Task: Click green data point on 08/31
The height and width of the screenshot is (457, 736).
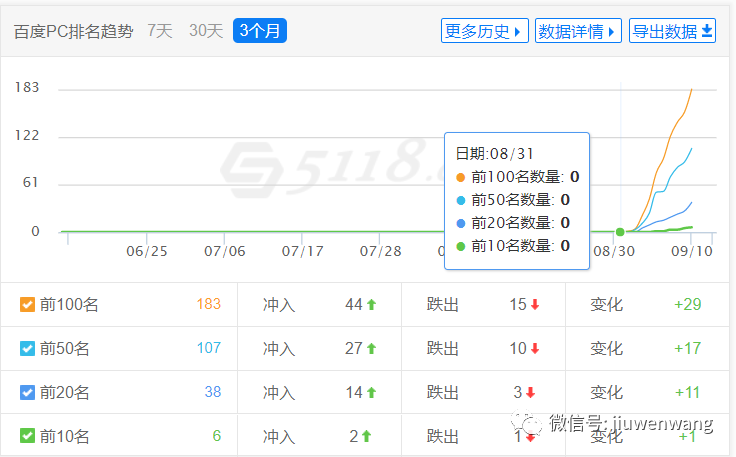Action: point(620,232)
